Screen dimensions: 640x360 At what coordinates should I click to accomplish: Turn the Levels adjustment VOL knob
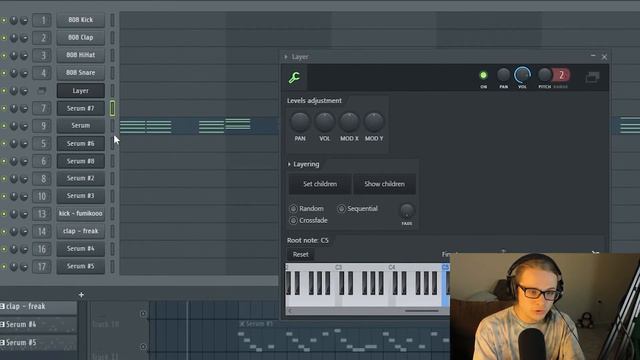[x=324, y=122]
